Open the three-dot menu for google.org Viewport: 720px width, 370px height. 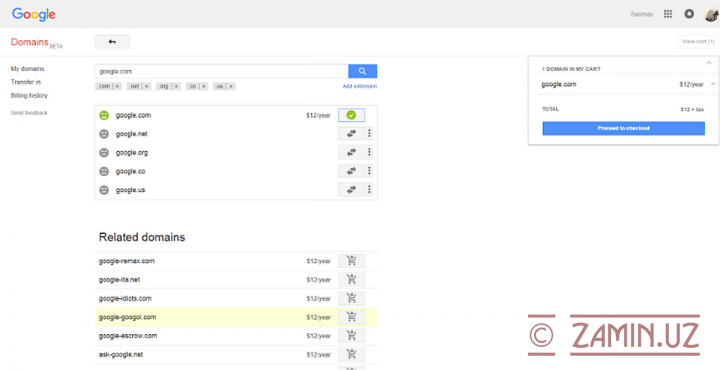click(369, 152)
